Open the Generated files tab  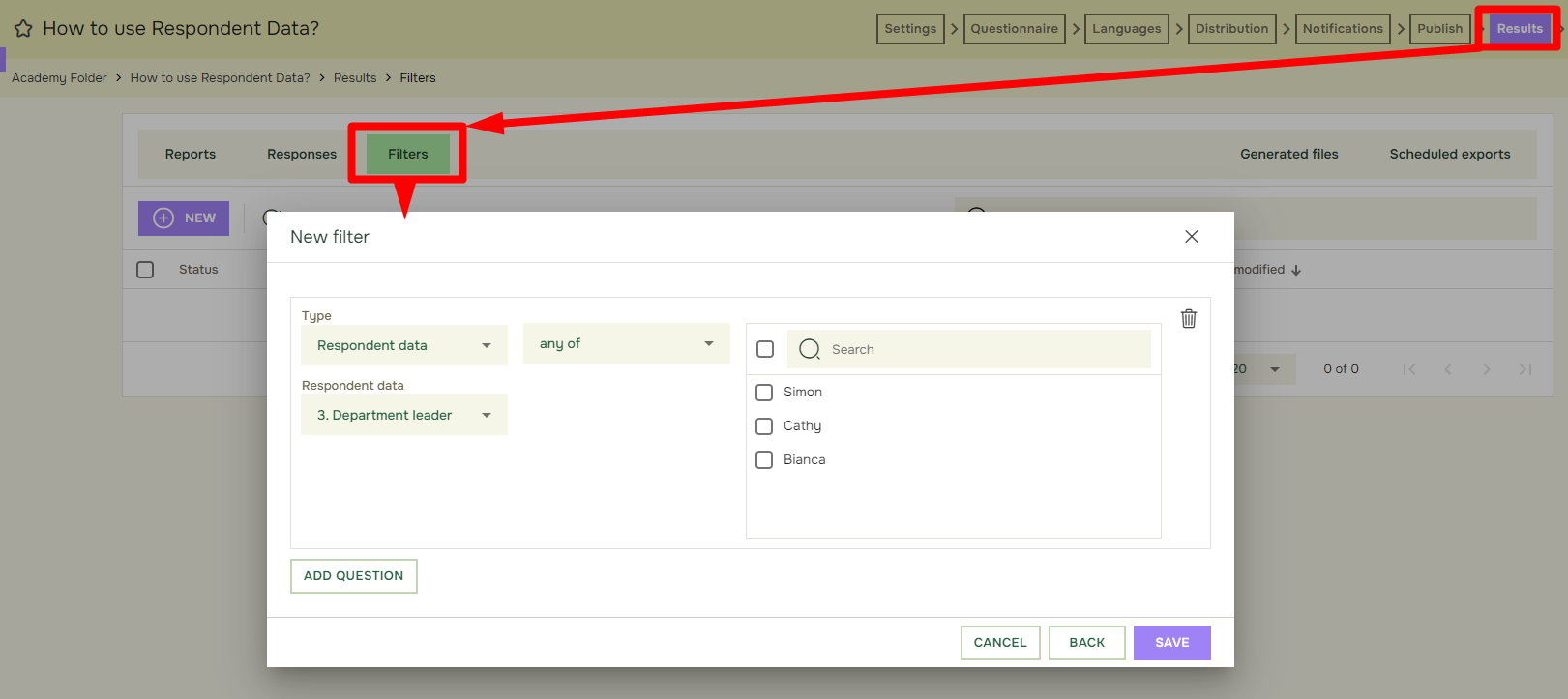(x=1289, y=155)
